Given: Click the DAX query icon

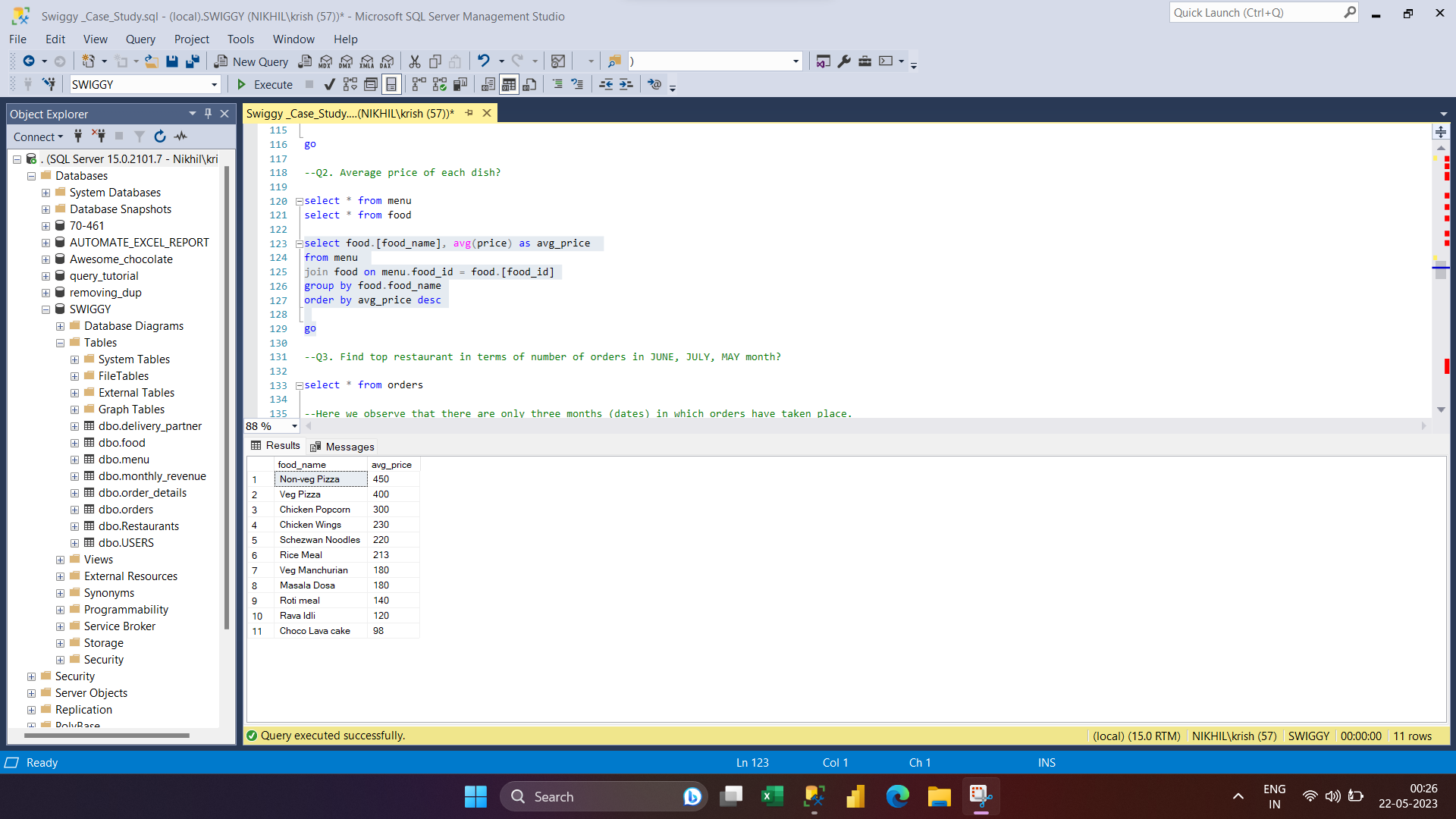Looking at the screenshot, I should click(x=388, y=61).
